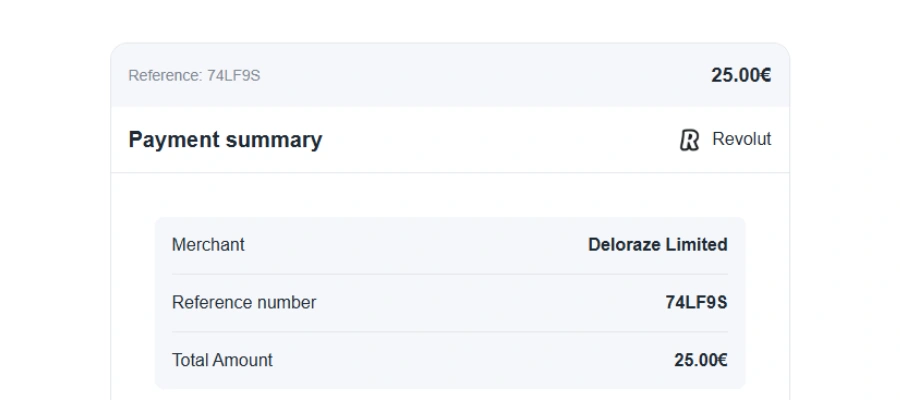Viewport: 900px width, 400px height.
Task: Click the gray header bar between reference and amount
Action: pyautogui.click(x=480, y=75)
